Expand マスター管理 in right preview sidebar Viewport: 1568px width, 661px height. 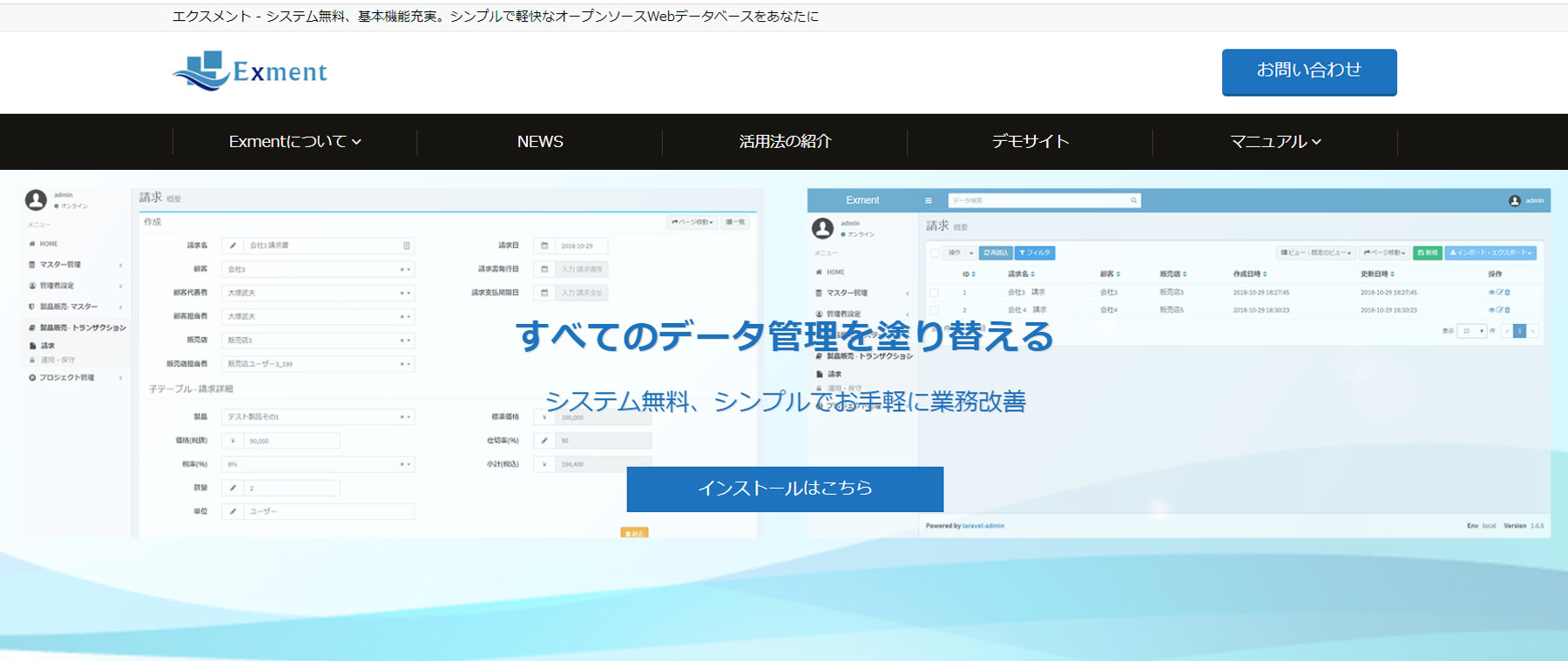tap(862, 293)
